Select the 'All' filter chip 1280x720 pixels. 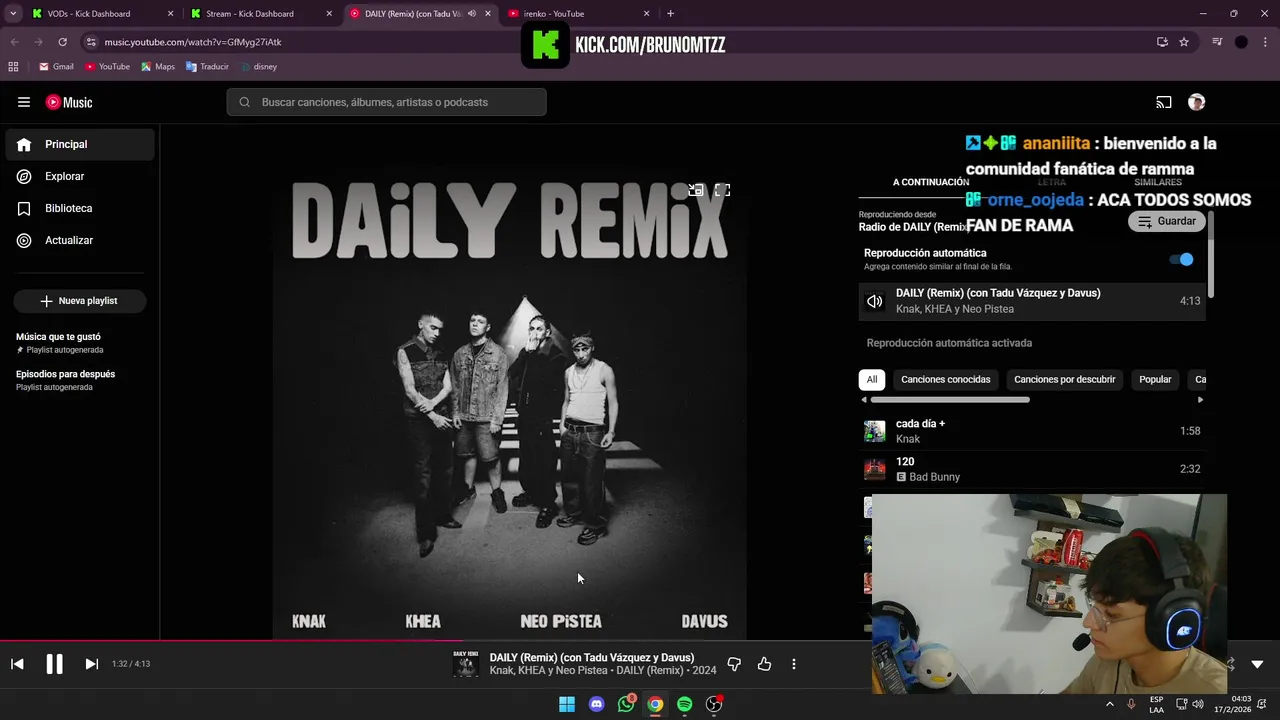tap(872, 379)
